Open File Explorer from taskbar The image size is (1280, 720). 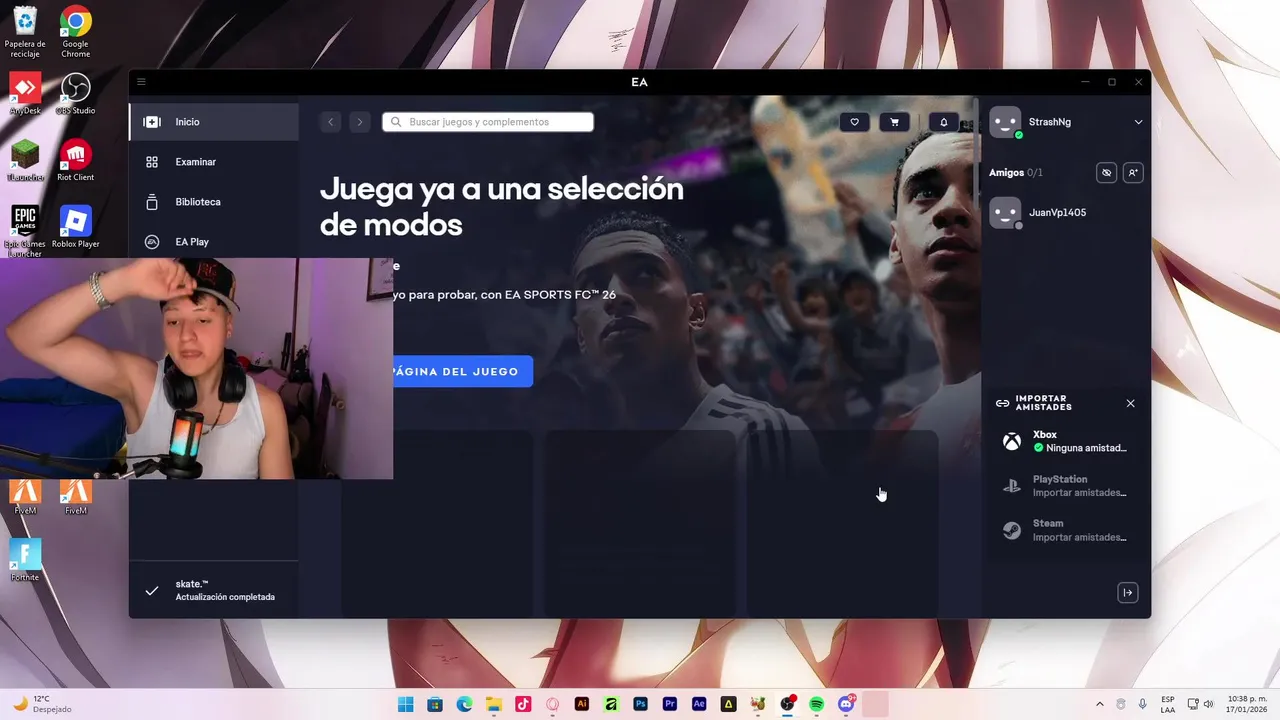(x=493, y=704)
